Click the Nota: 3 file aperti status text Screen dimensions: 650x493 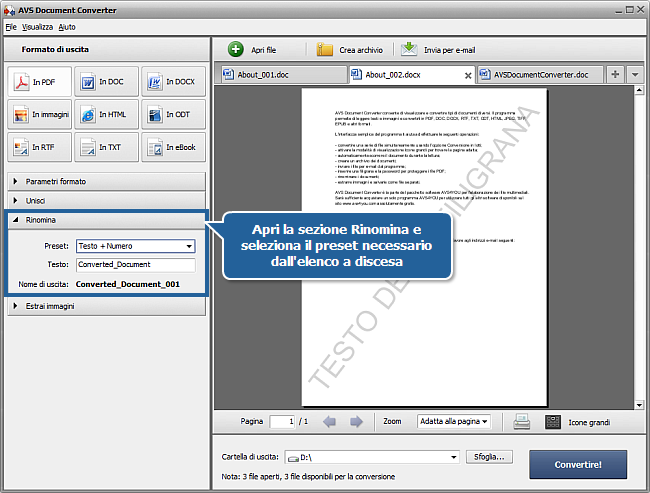[x=308, y=476]
